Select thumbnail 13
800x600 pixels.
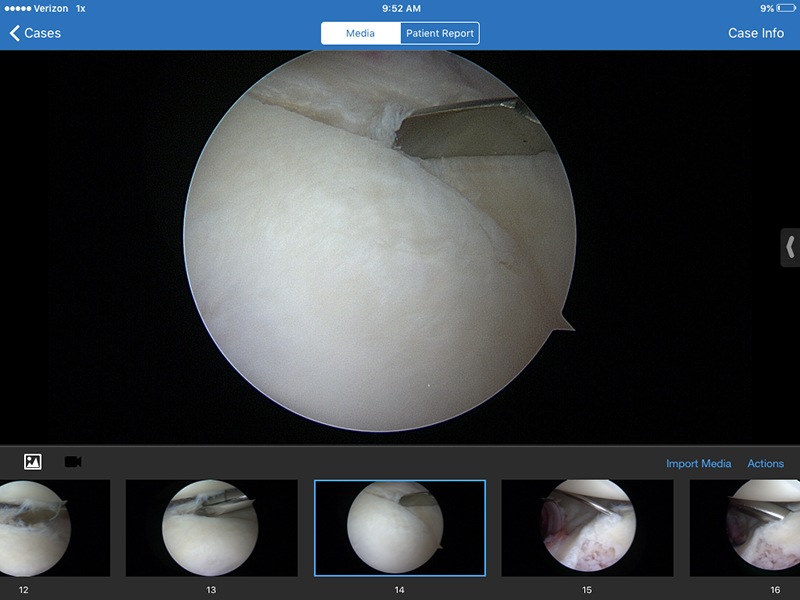pyautogui.click(x=211, y=528)
